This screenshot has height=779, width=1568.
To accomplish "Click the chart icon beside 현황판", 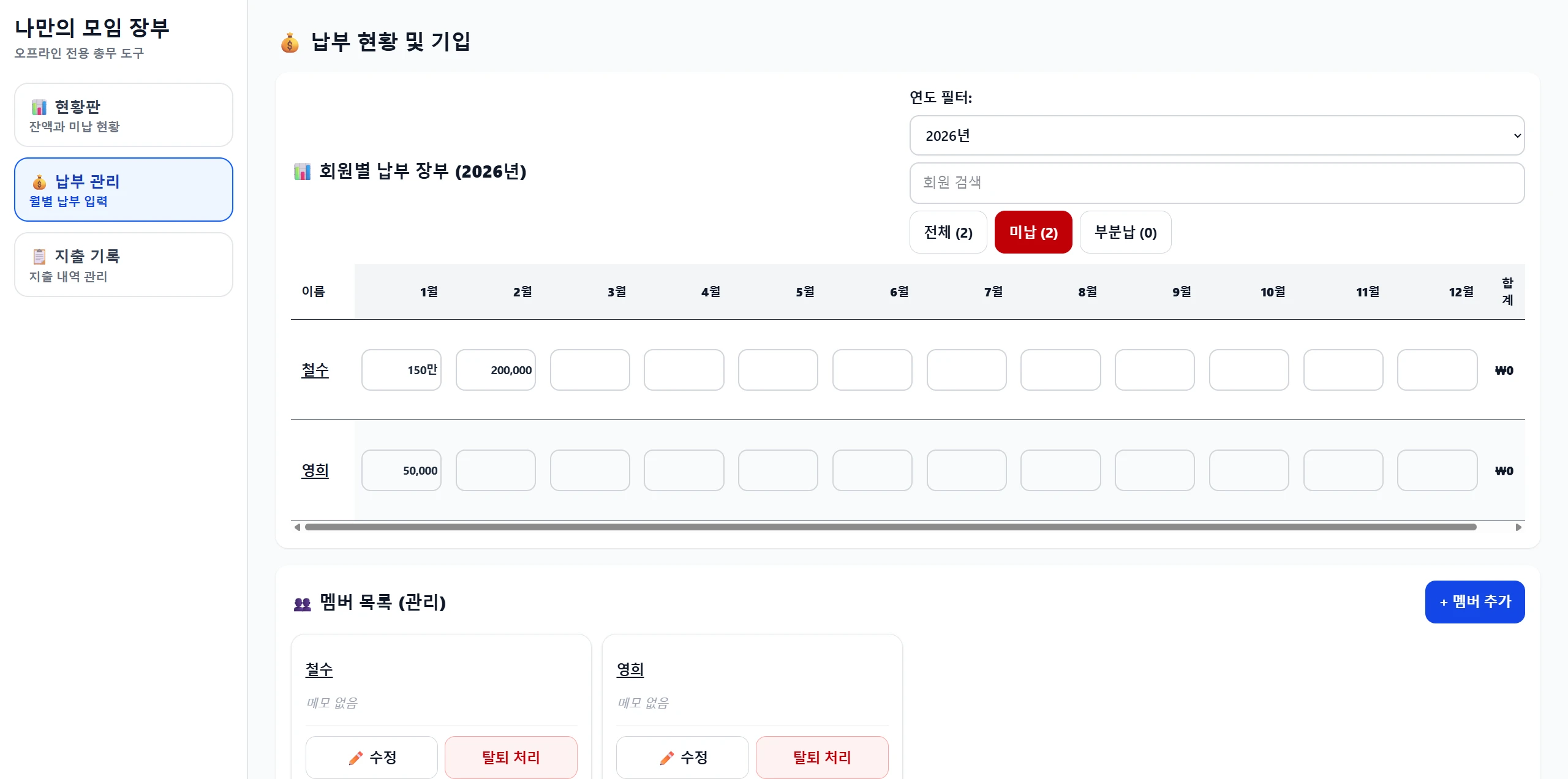I will (39, 107).
